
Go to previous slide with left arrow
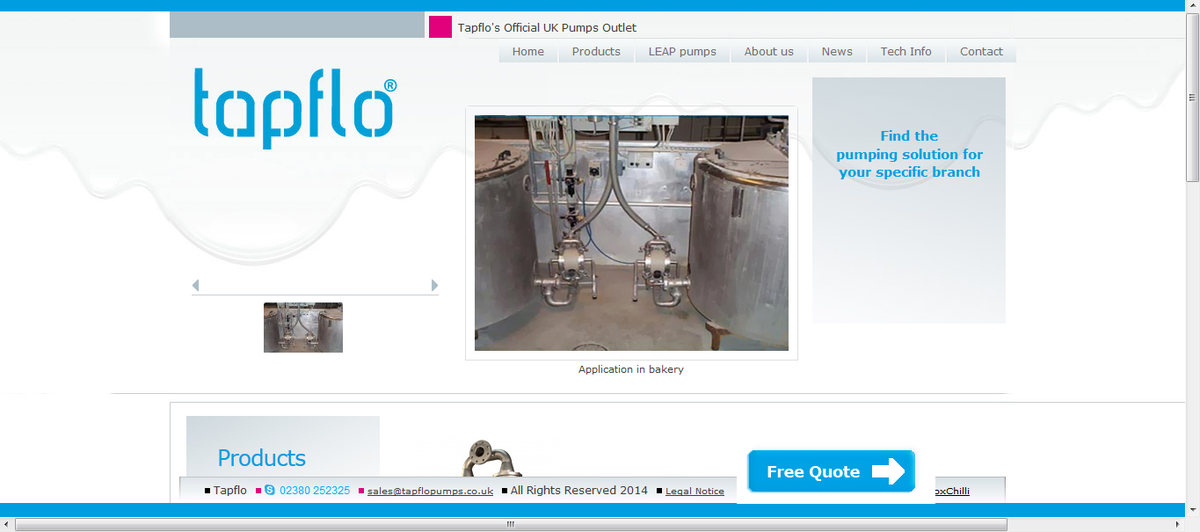[x=196, y=286]
